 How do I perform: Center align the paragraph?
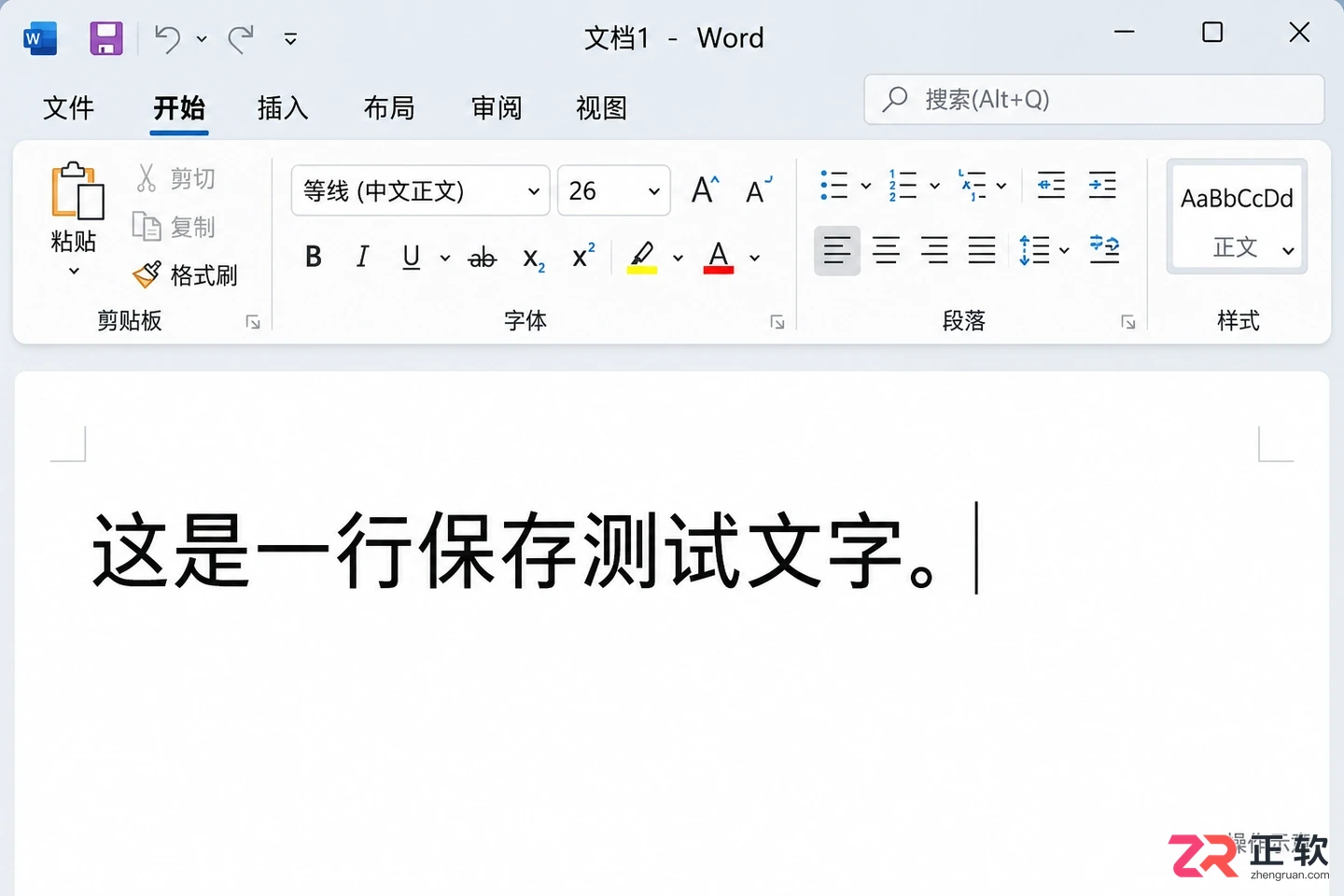point(886,250)
